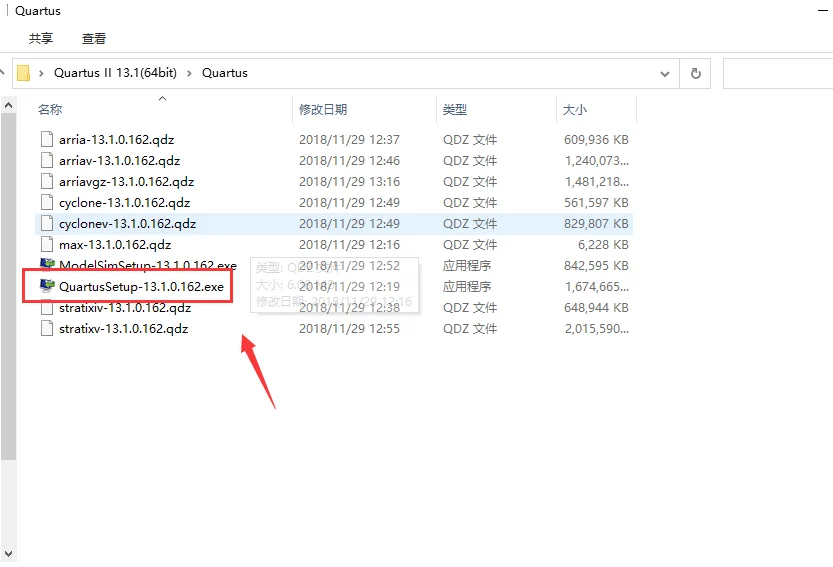Screen dimensions: 833x567
Task: Click the arria-13.1.0.162.qdz file icon
Action: 47,139
